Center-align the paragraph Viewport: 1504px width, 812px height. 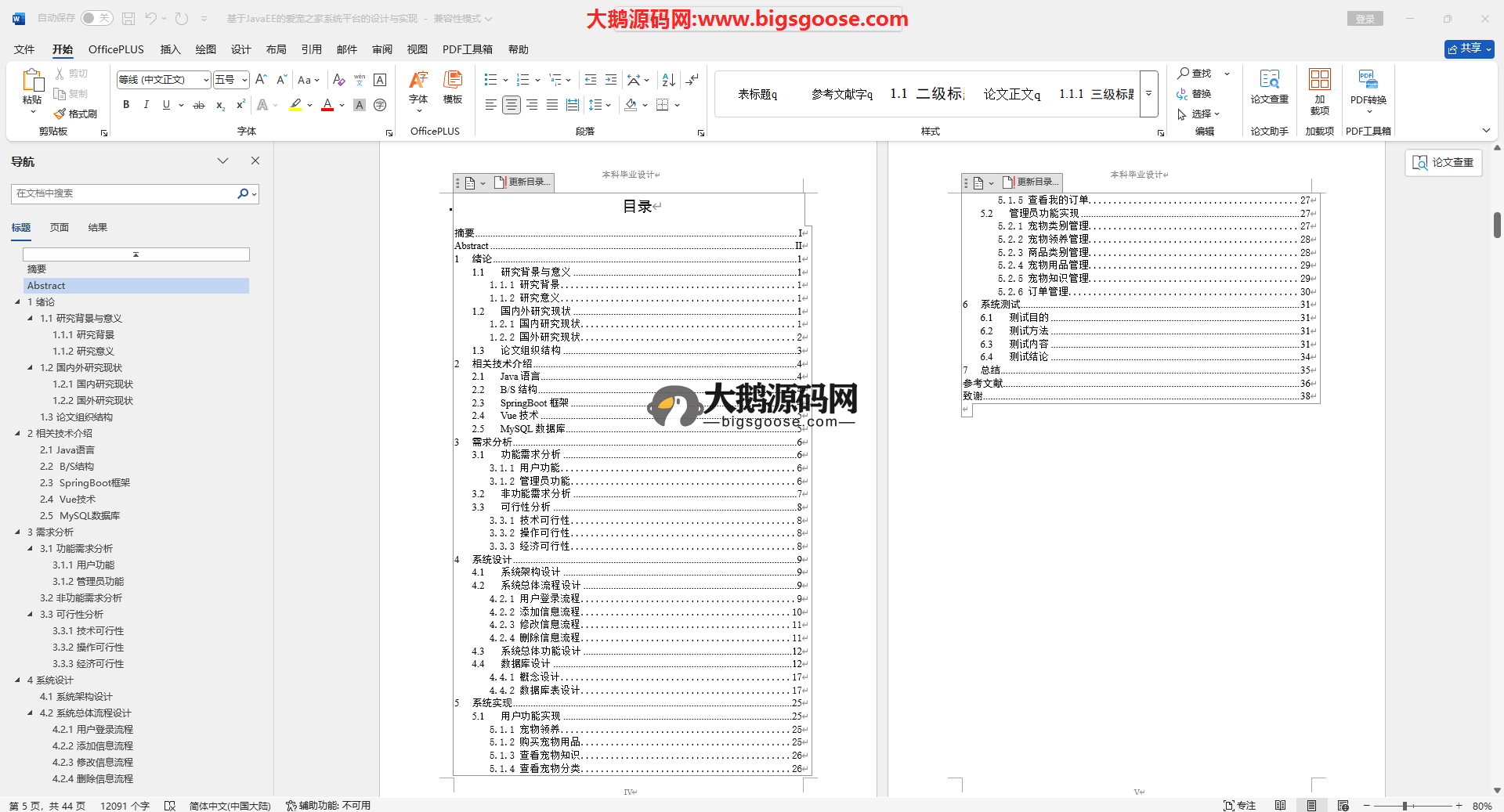point(511,105)
